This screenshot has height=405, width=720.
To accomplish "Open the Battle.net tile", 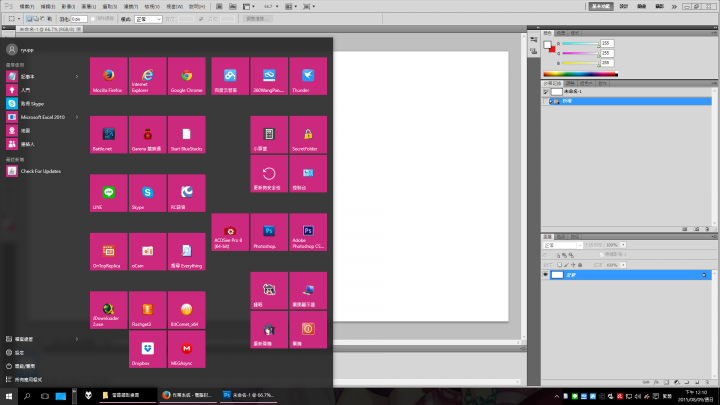I will [108, 134].
